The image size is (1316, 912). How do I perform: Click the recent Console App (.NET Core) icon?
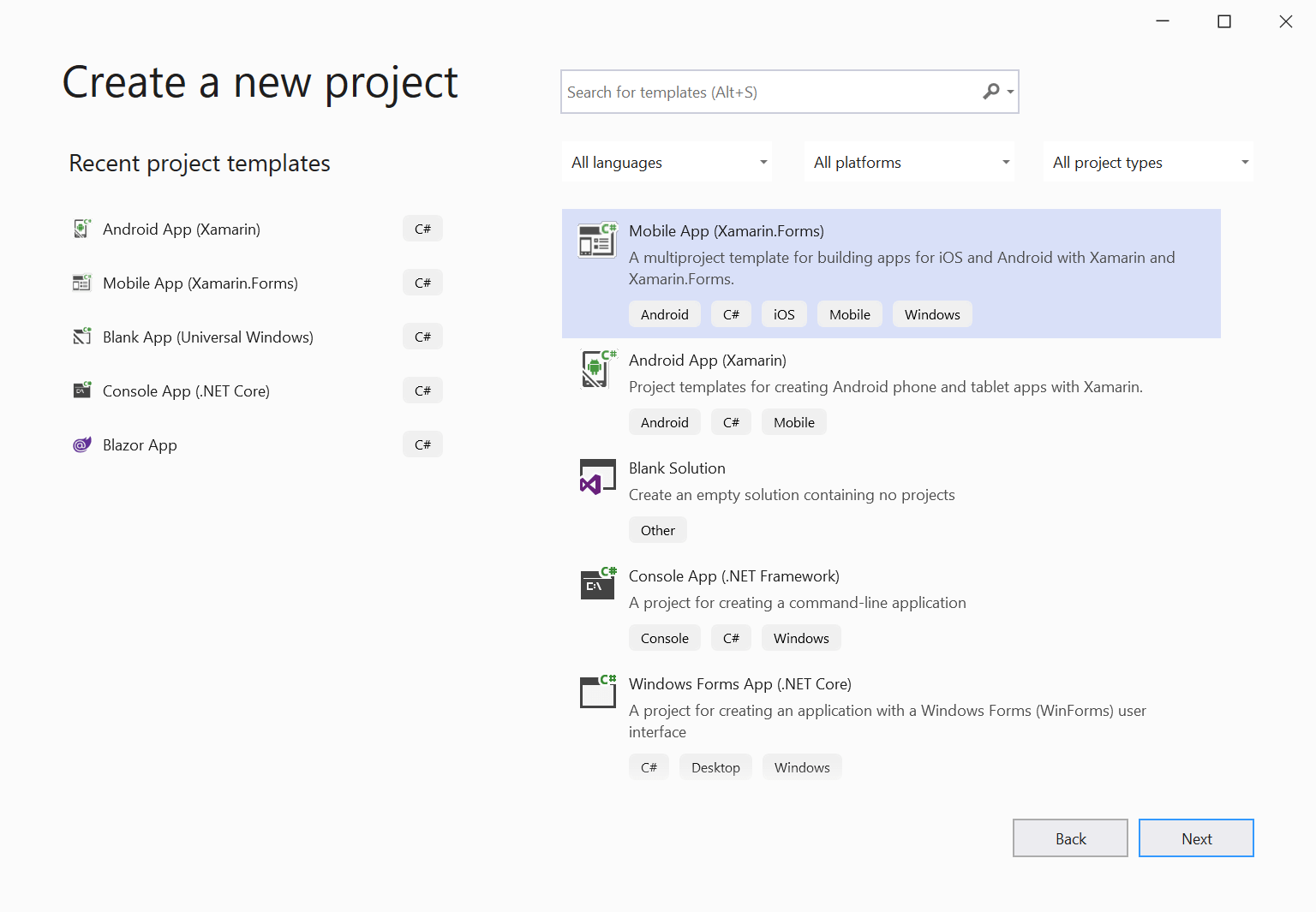82,391
